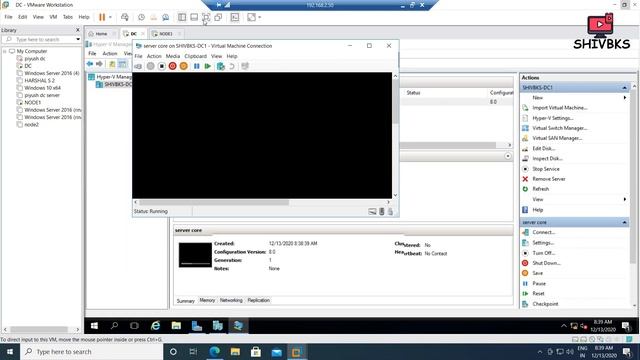640x360 pixels.
Task: Toggle the library sidebar view icon
Action: (x=182, y=17)
